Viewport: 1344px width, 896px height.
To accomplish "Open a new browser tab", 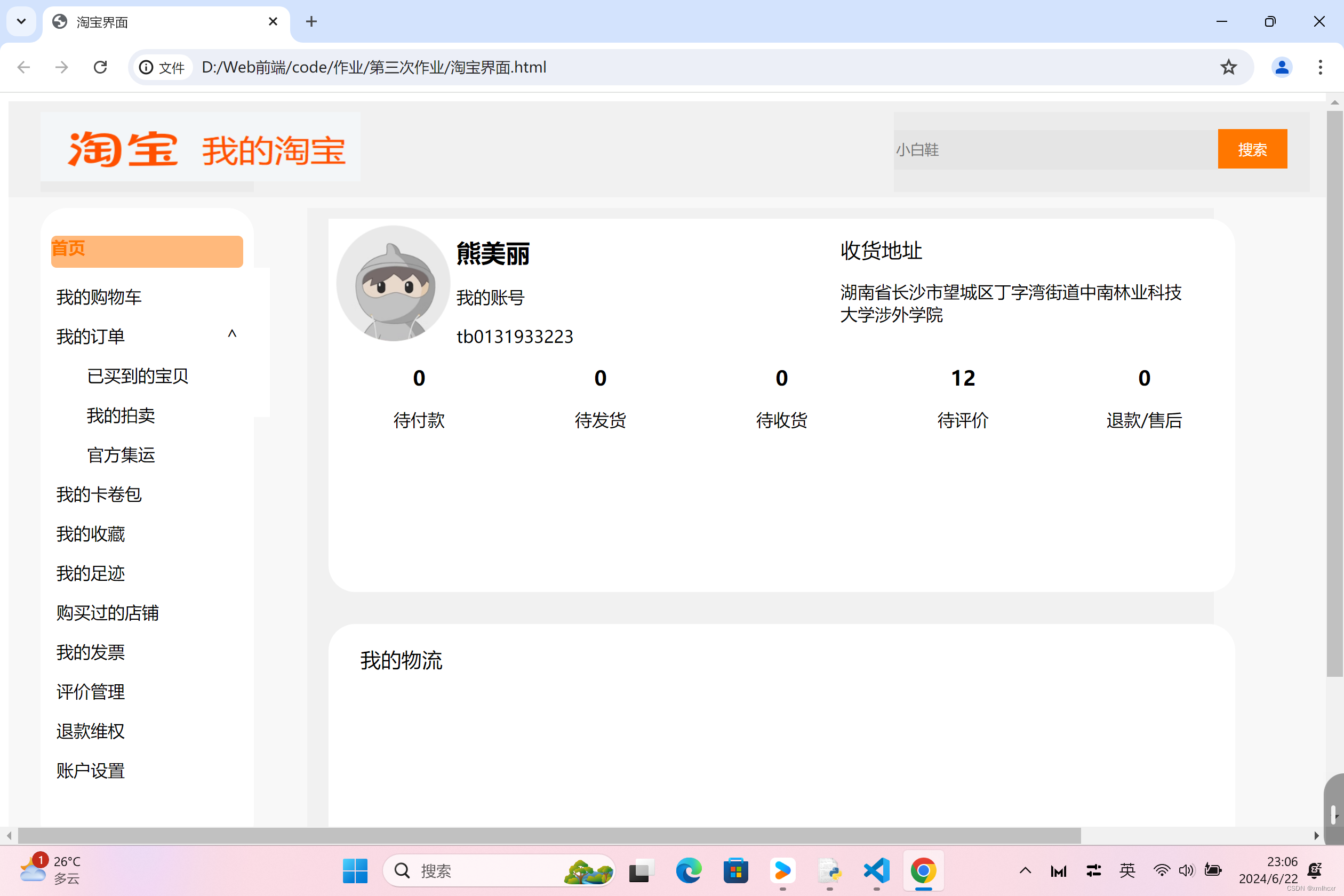I will click(x=311, y=22).
